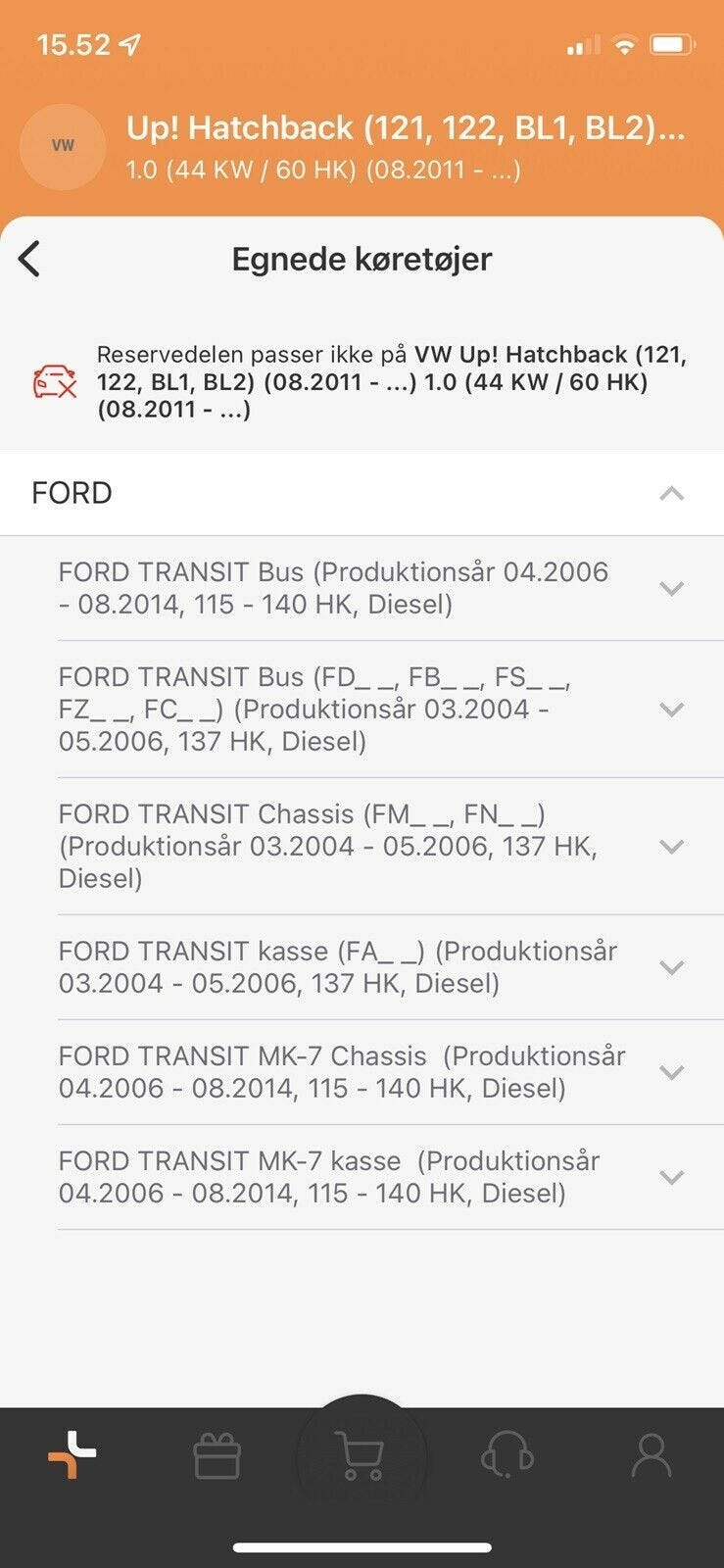Open the home tab icon
This screenshot has width=724, height=1568.
pos(72,1454)
